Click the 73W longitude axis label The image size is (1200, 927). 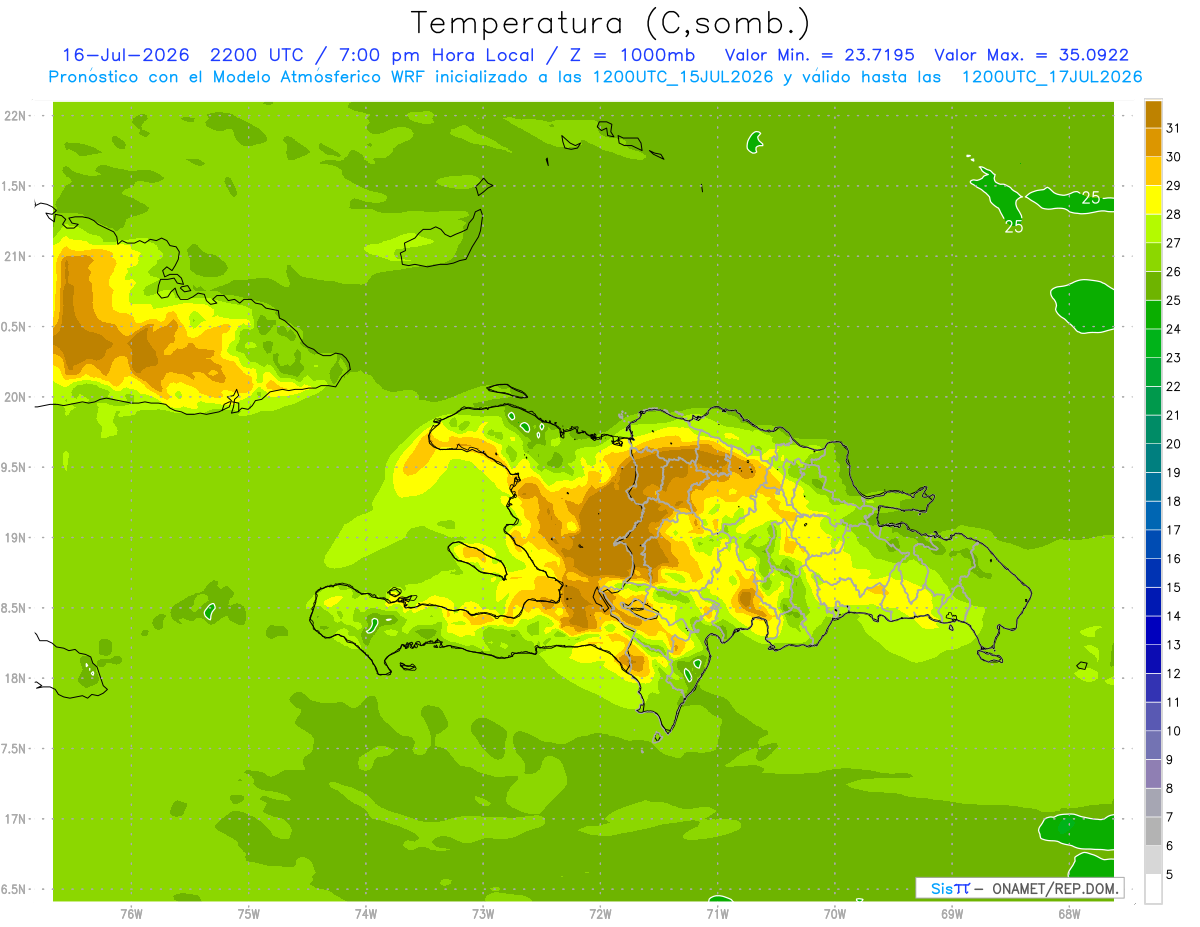(483, 914)
